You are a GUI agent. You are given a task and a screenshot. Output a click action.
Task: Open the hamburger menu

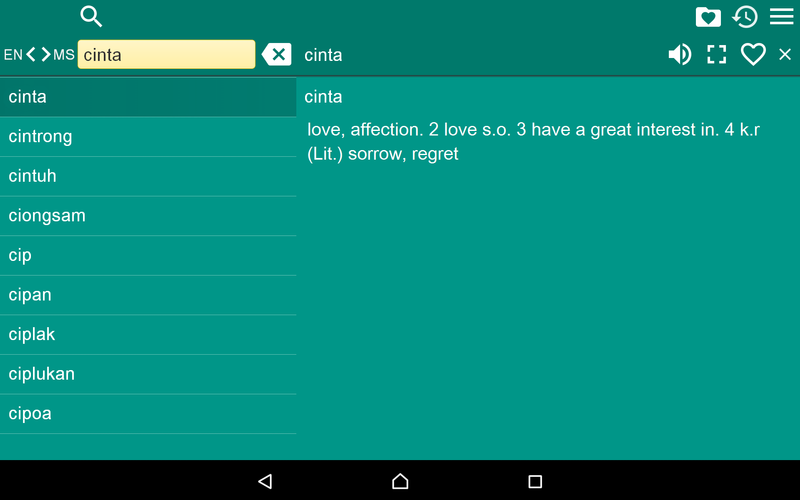coord(782,16)
